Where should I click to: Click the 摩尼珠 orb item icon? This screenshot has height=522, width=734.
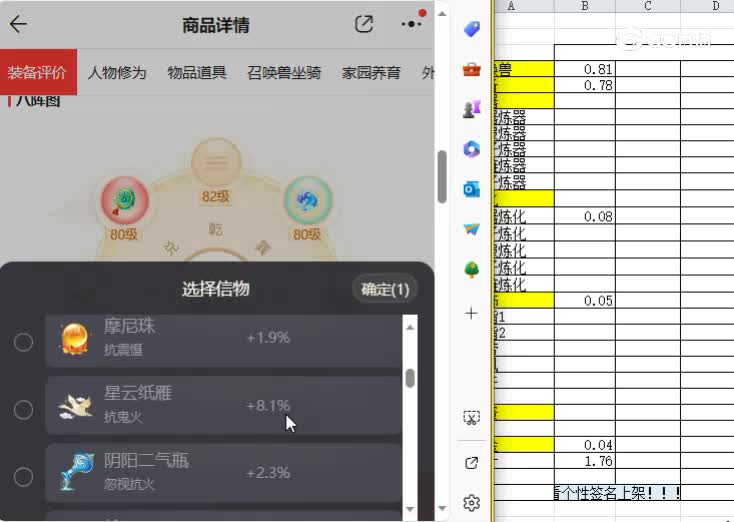(x=74, y=339)
